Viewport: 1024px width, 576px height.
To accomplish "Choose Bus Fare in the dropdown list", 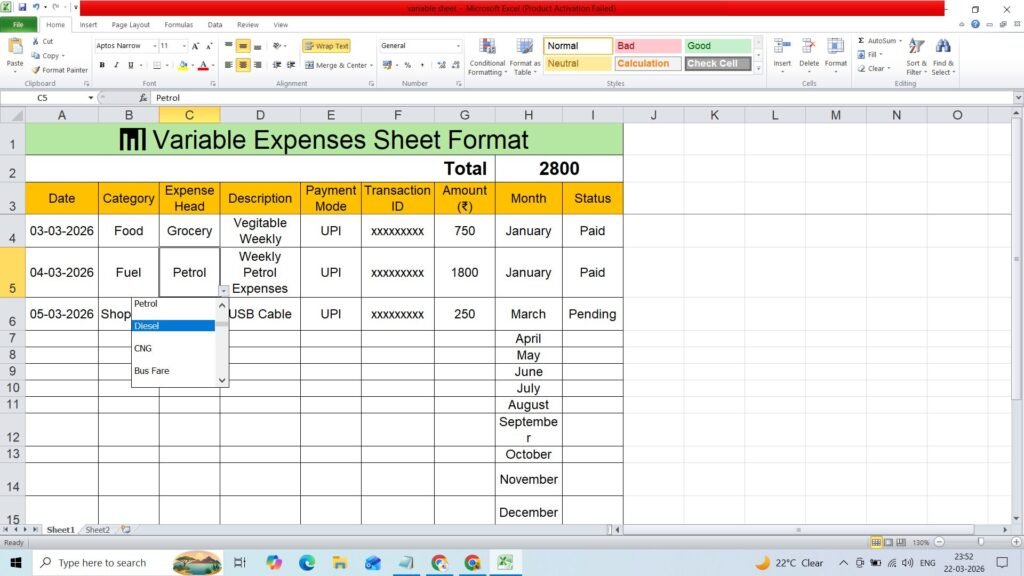I will point(173,370).
